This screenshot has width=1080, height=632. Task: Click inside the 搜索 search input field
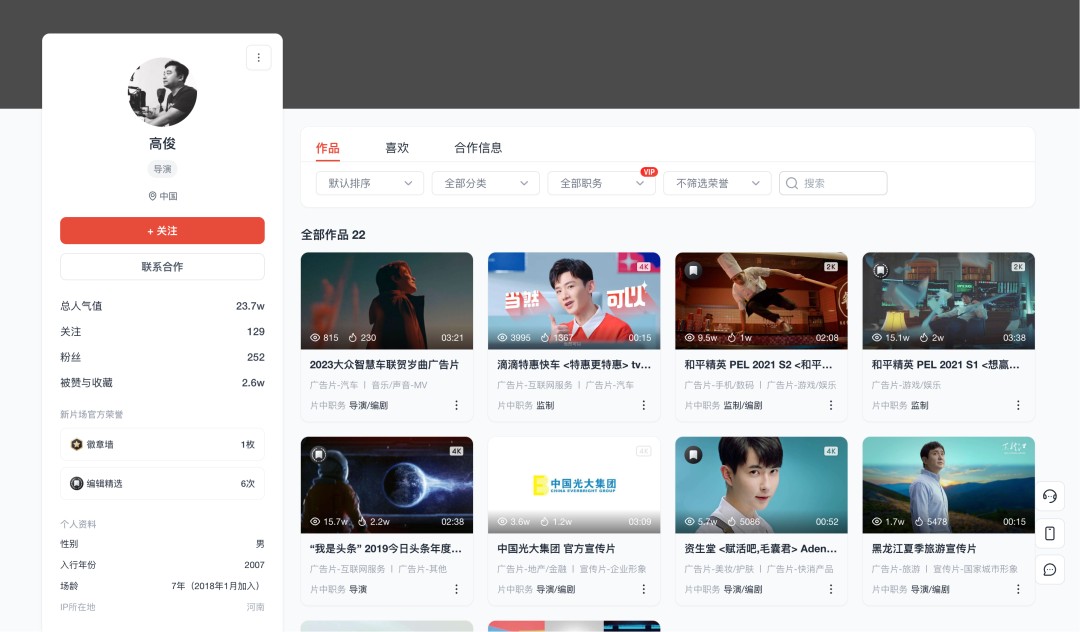[x=840, y=183]
